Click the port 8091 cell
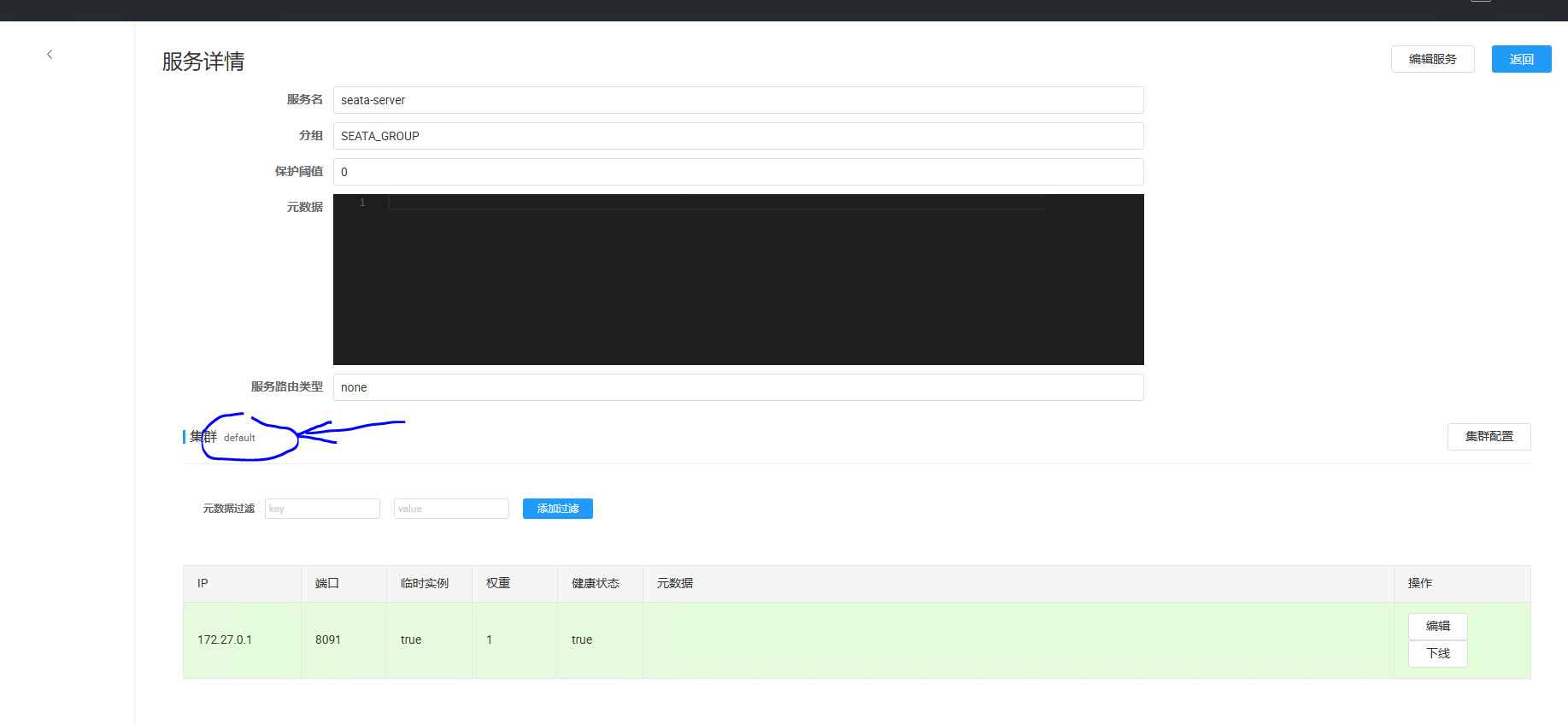Viewport: 1568px width, 725px height. point(328,640)
